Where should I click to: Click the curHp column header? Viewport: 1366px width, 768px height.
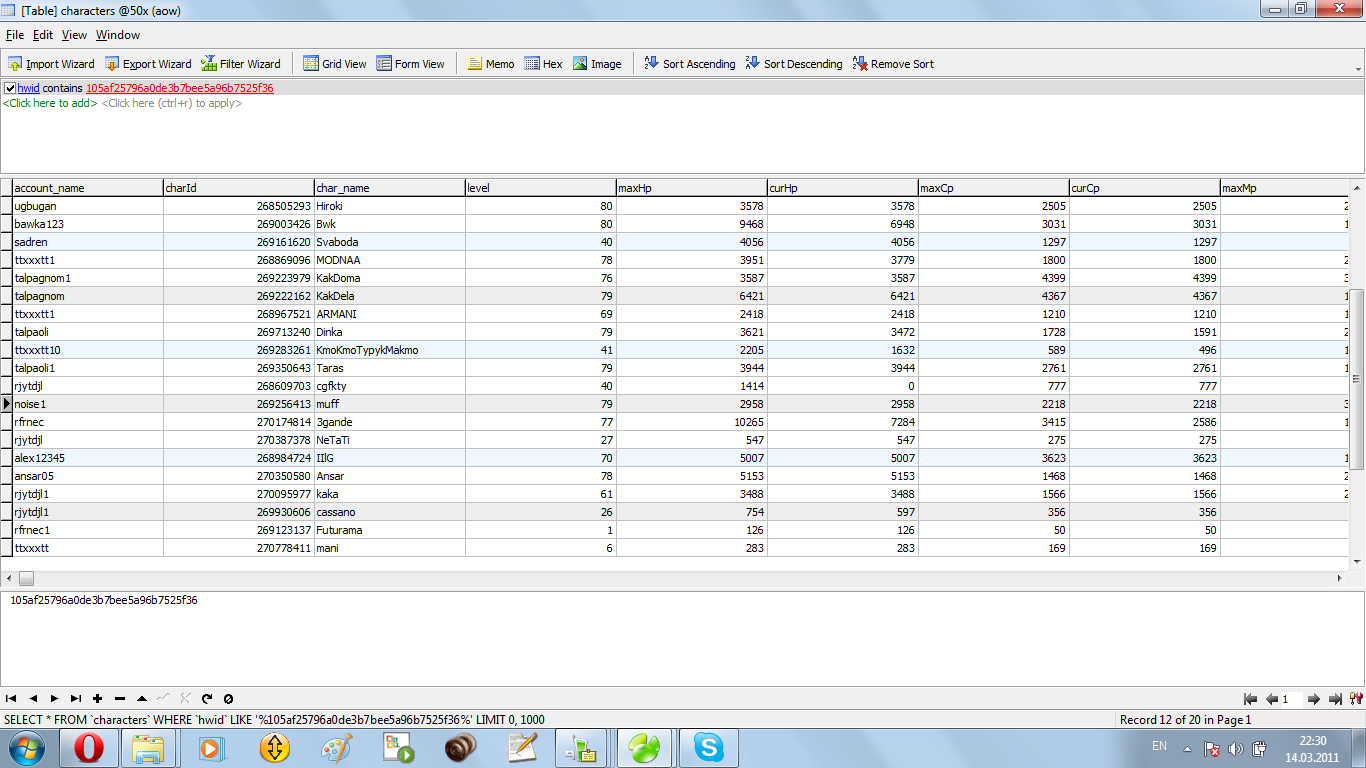(x=842, y=188)
